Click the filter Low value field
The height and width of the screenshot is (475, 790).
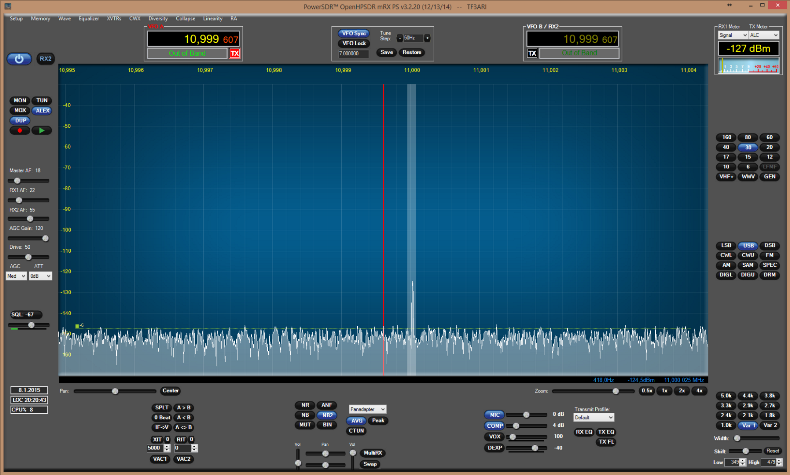(736, 462)
